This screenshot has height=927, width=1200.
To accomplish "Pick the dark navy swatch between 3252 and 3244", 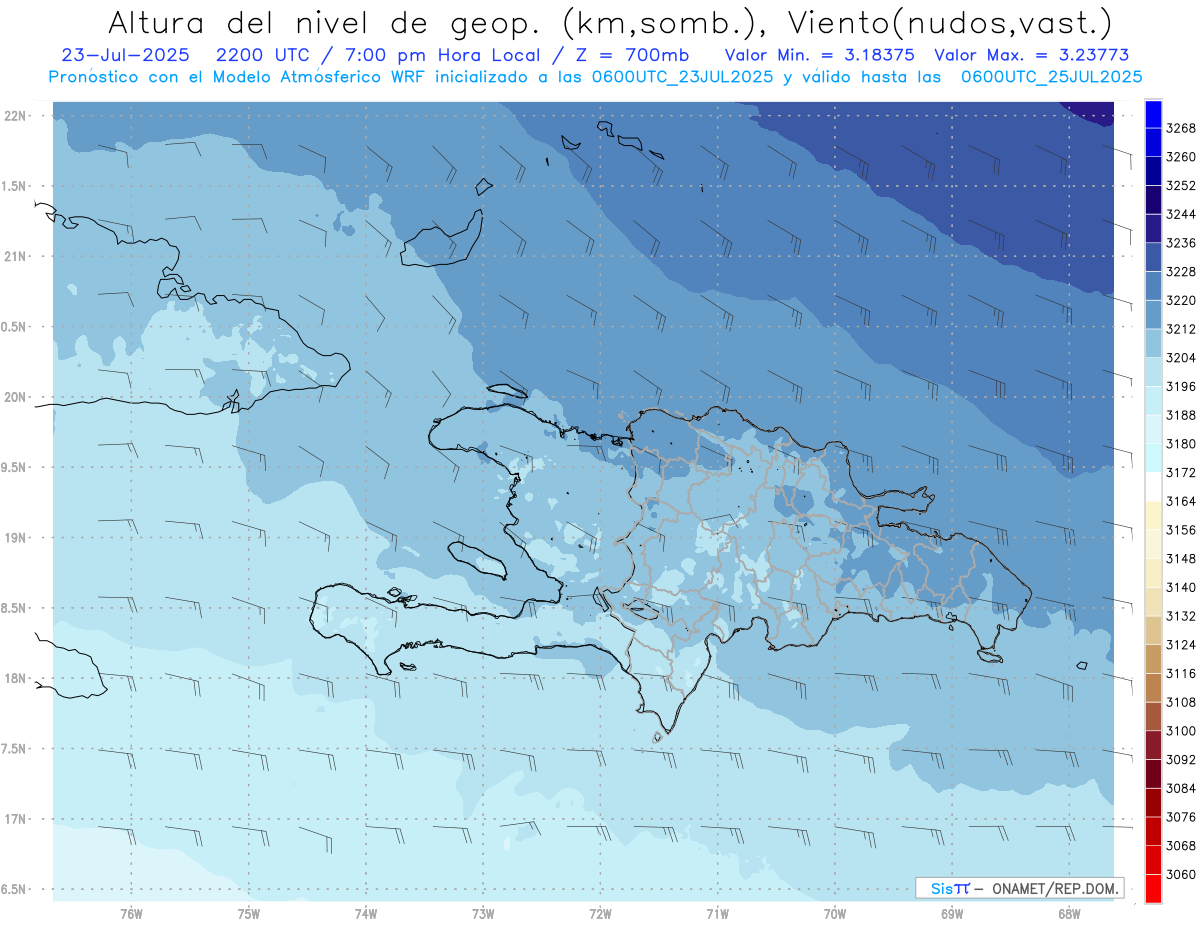I will (x=1152, y=199).
